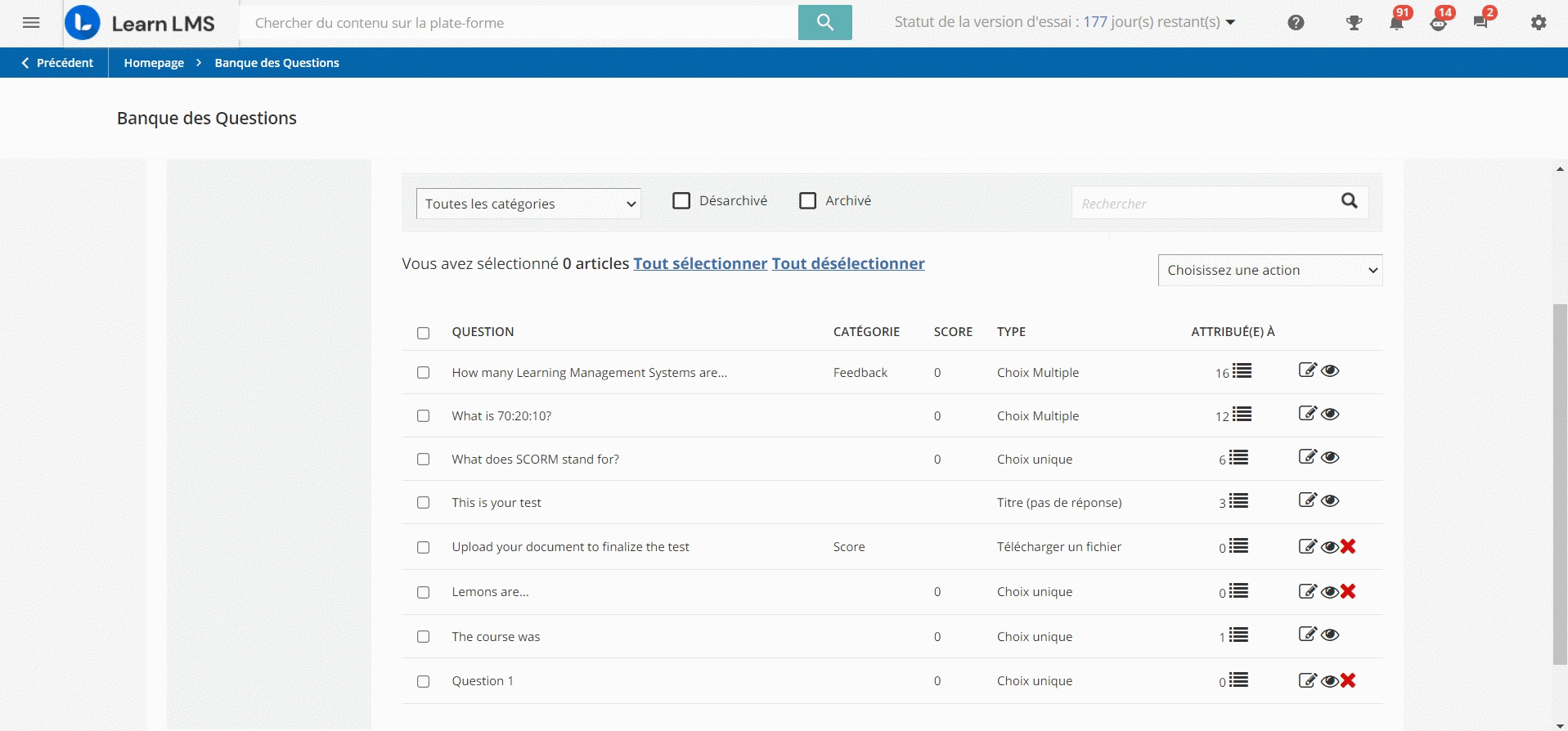This screenshot has height=731, width=1568.
Task: Edit the 'Lemons are...' question
Action: [x=1307, y=591]
